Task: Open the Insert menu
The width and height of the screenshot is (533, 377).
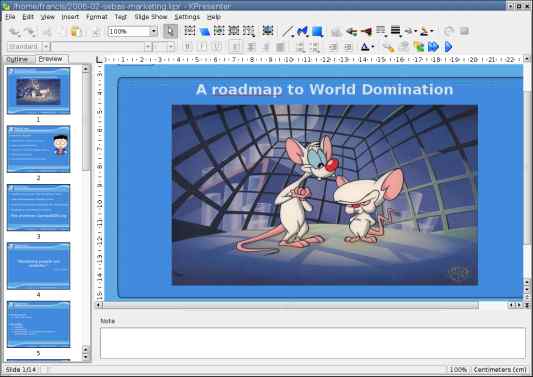Action: (x=70, y=17)
